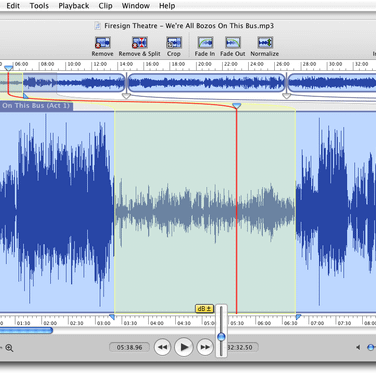The width and height of the screenshot is (376, 376).
Task: Click the Play button
Action: point(184,347)
